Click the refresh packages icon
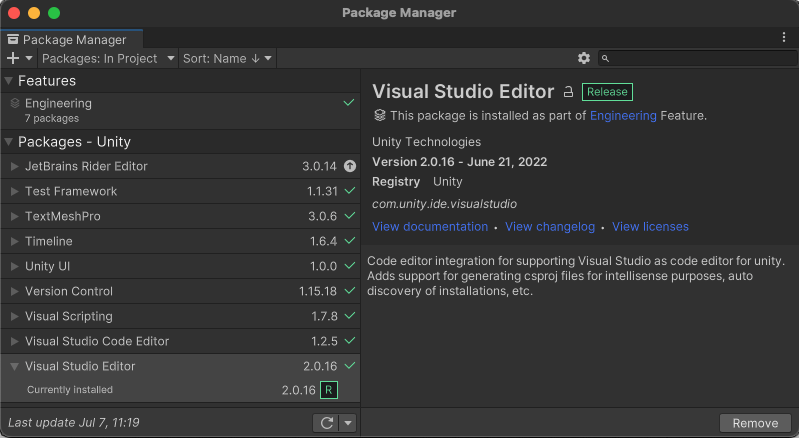Image resolution: width=799 pixels, height=438 pixels. click(x=326, y=423)
